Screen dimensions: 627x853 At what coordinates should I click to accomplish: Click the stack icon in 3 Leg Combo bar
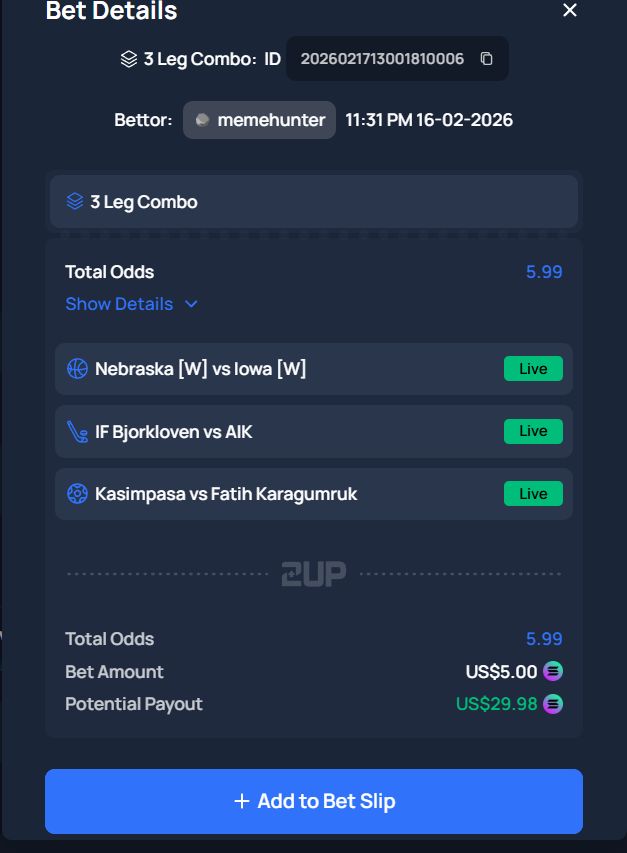75,202
